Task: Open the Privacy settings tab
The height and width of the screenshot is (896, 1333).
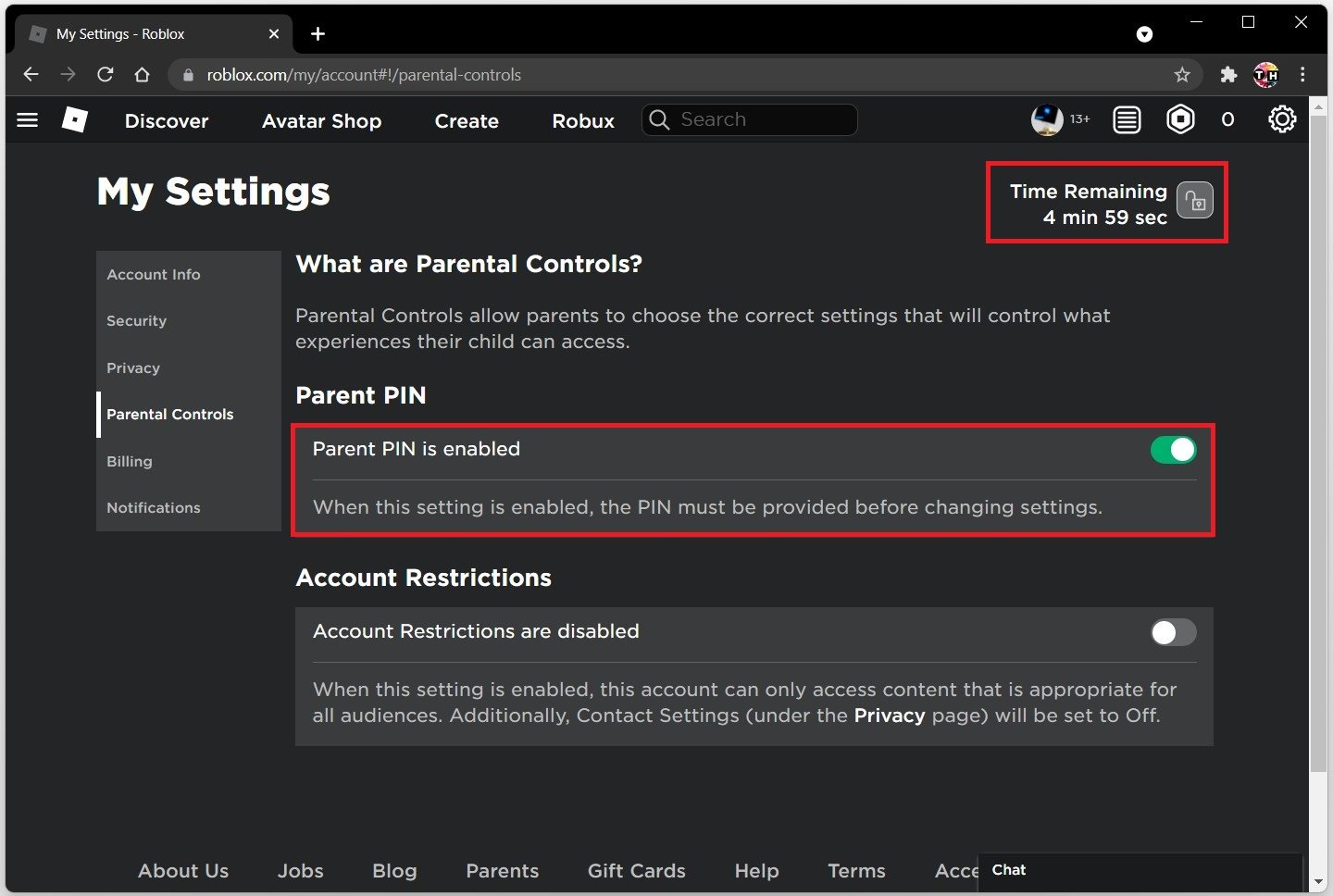Action: 133,368
